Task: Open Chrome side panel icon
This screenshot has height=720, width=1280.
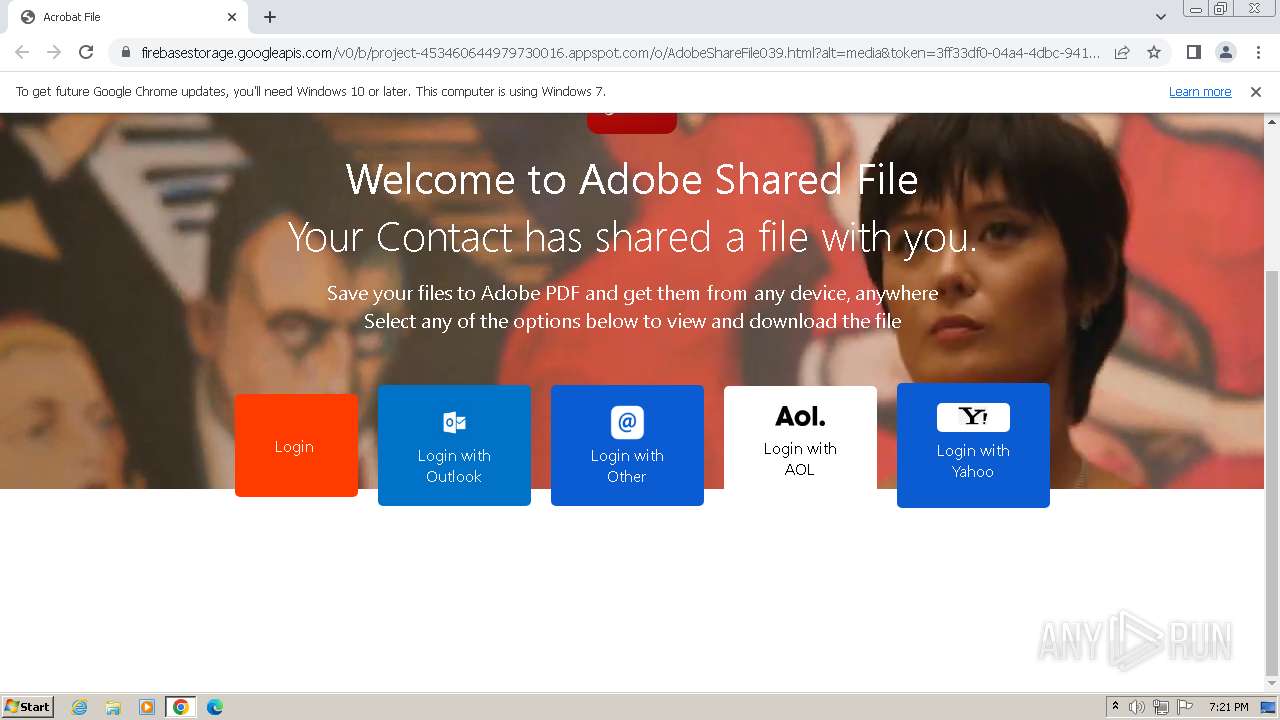Action: click(1193, 52)
